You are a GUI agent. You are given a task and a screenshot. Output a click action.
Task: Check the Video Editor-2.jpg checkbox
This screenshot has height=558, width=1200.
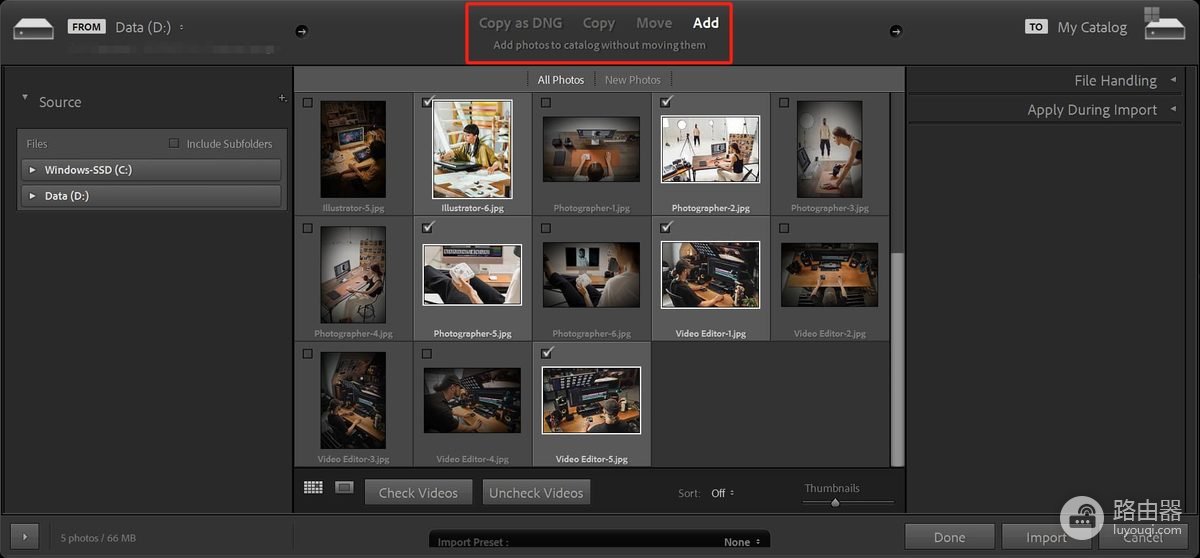(x=784, y=228)
